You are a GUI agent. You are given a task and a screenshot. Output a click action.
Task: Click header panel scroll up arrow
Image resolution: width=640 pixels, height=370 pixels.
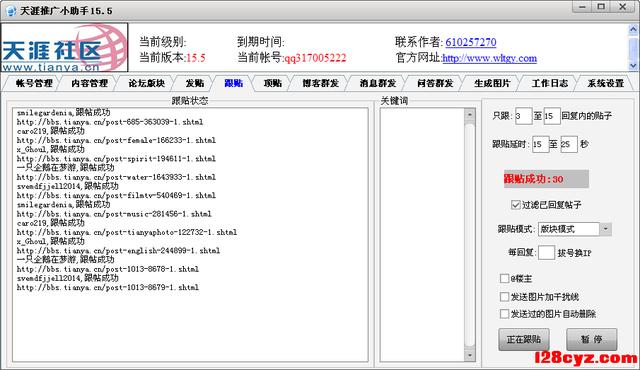click(x=633, y=29)
